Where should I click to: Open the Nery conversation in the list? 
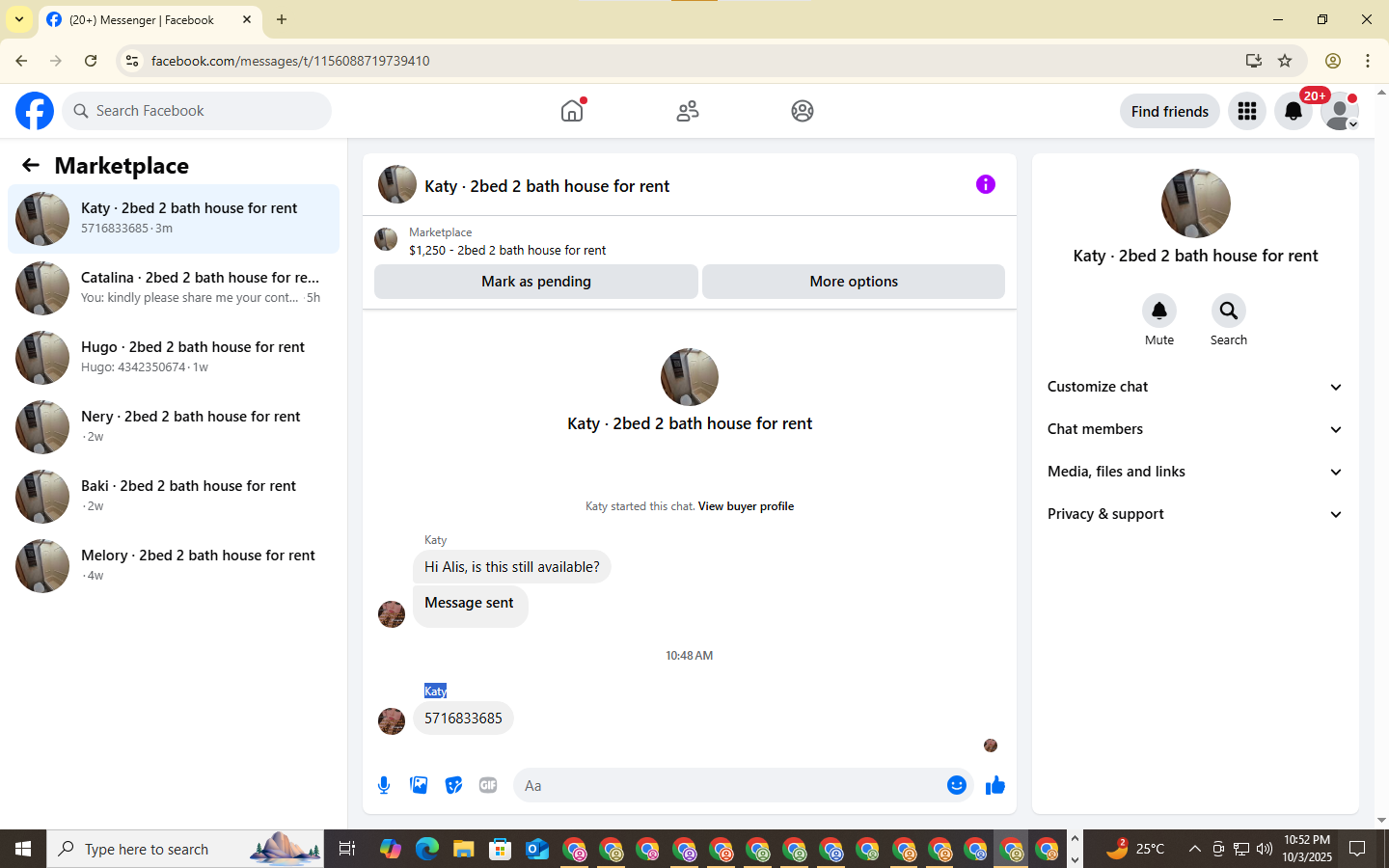(174, 427)
